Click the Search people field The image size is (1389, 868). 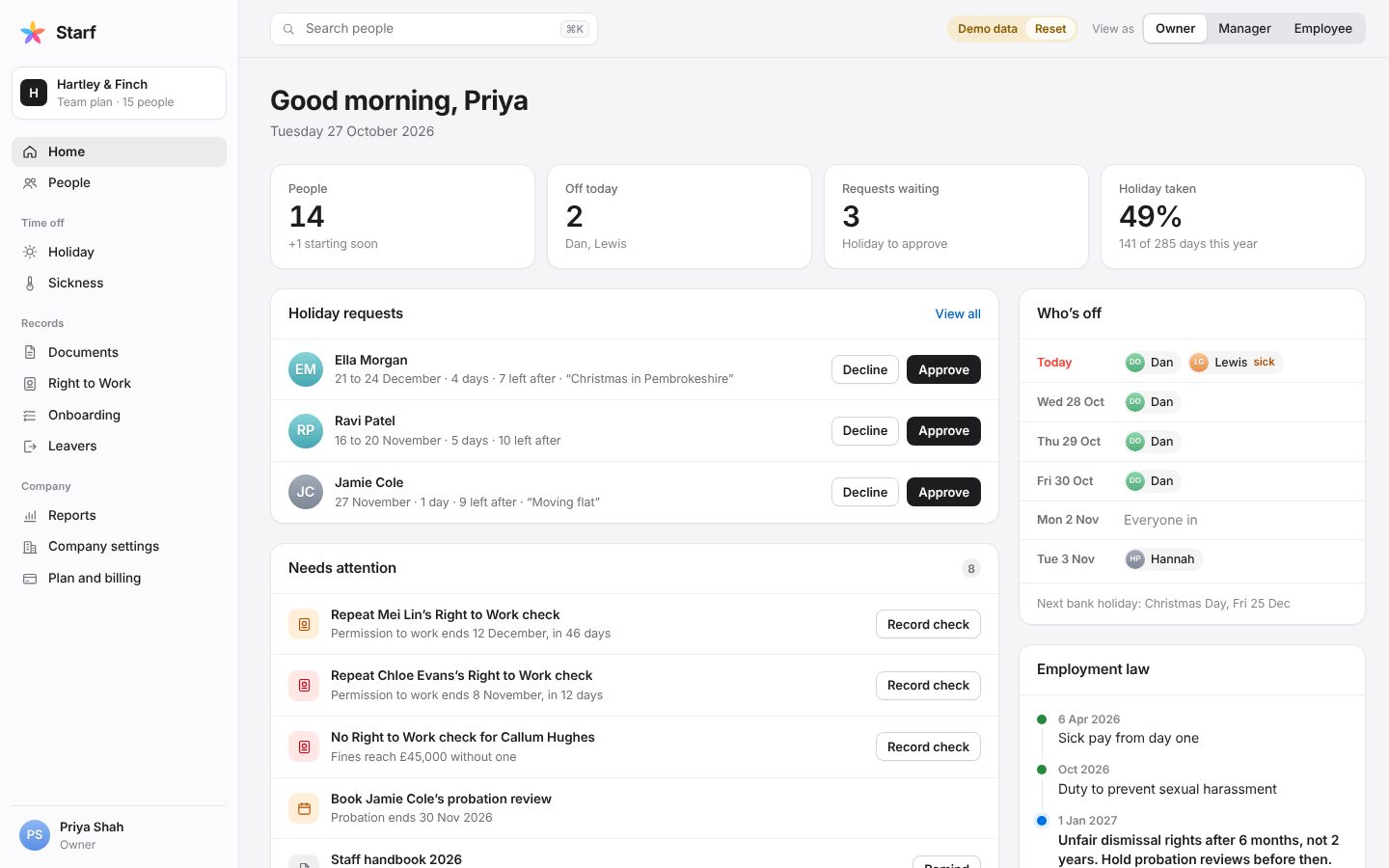(x=434, y=29)
